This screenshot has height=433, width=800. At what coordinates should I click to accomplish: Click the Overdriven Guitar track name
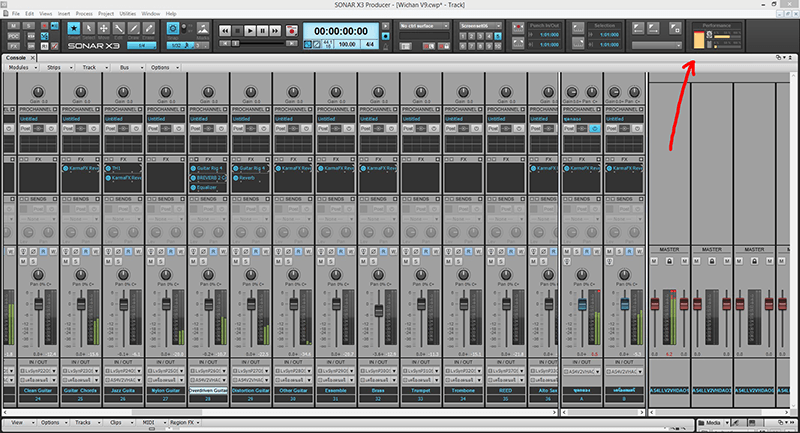click(208, 390)
